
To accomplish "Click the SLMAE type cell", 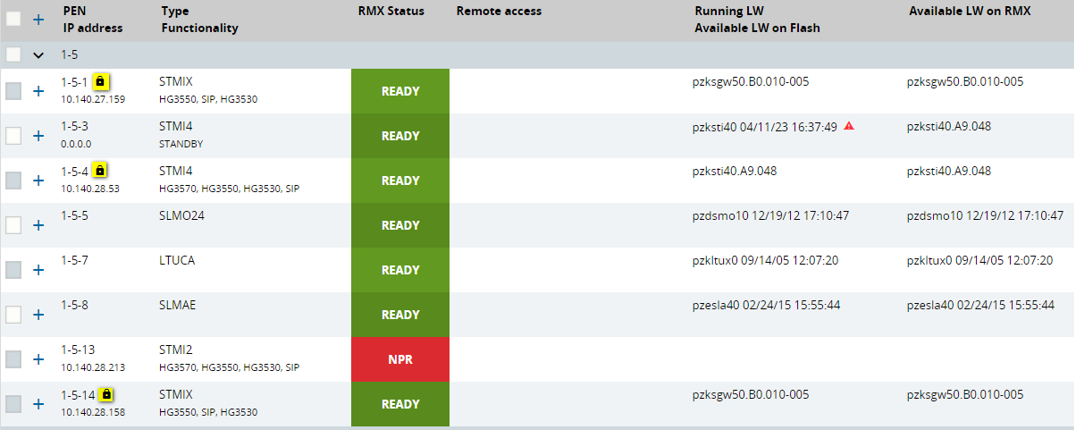I will click(x=177, y=305).
